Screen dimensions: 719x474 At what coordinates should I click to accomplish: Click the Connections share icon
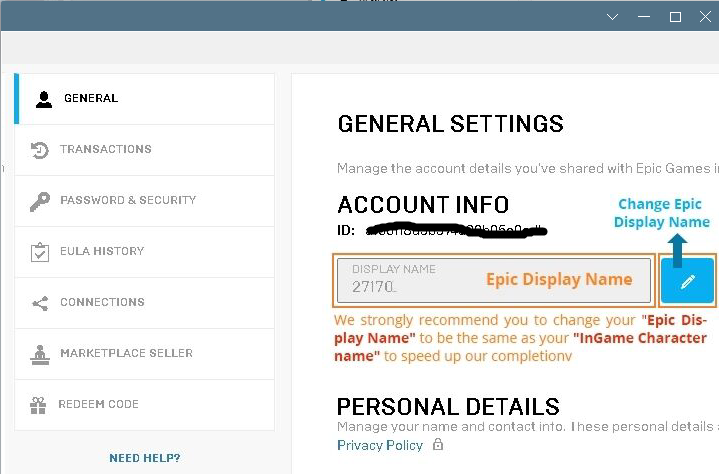[40, 303]
